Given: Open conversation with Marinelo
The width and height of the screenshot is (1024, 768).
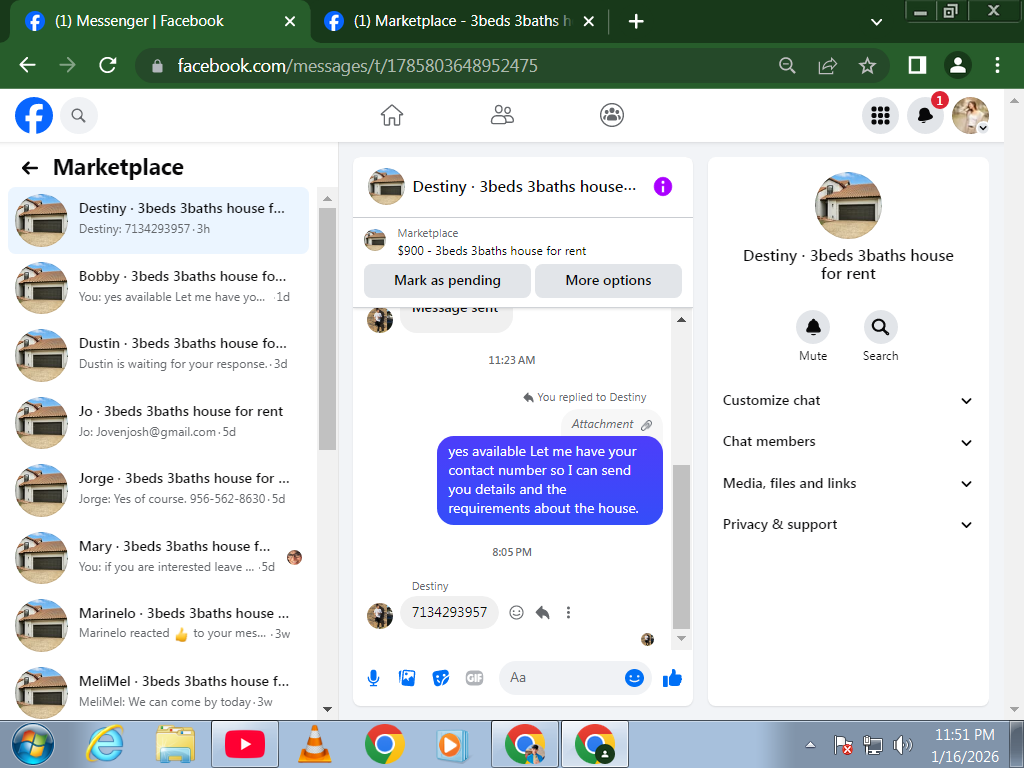Looking at the screenshot, I should (158, 625).
